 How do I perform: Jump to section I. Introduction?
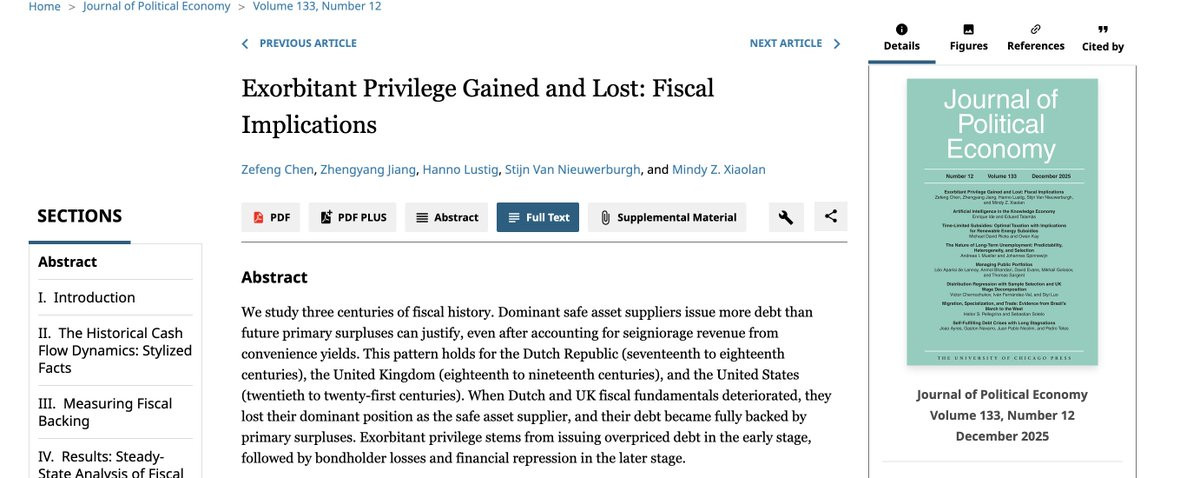[86, 297]
